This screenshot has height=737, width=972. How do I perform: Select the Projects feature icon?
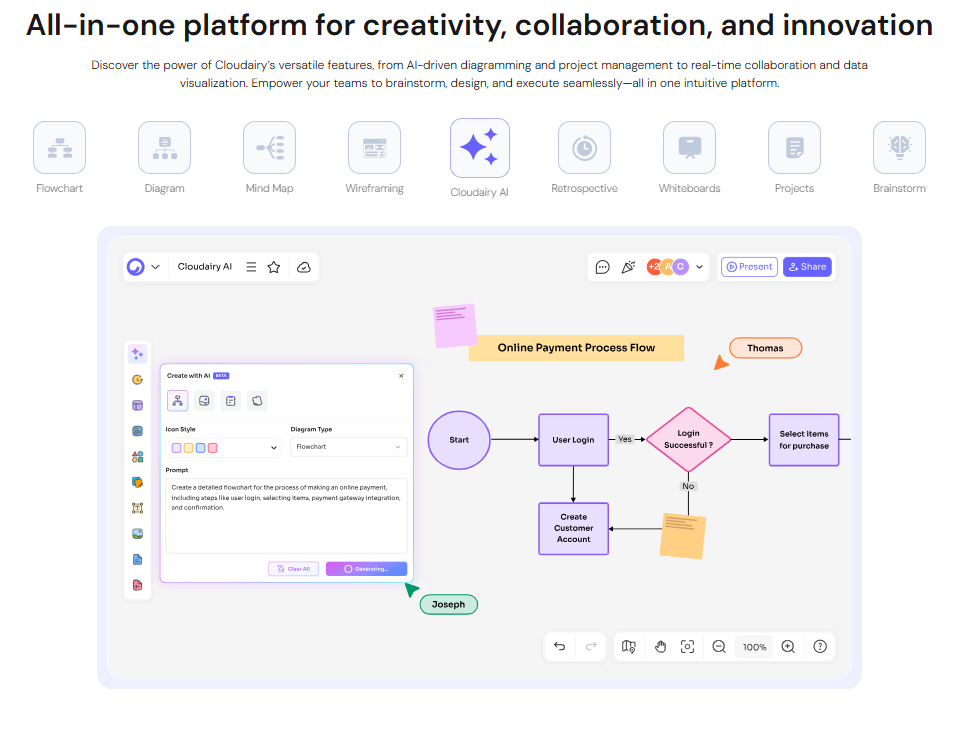point(794,148)
